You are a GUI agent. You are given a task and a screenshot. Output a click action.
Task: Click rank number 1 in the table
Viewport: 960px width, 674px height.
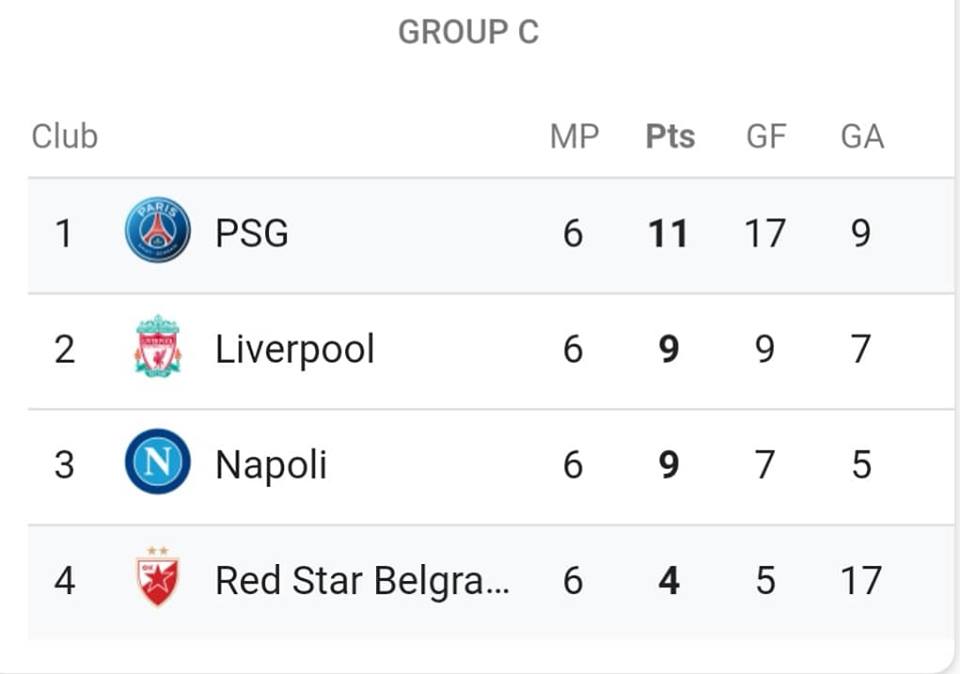64,234
